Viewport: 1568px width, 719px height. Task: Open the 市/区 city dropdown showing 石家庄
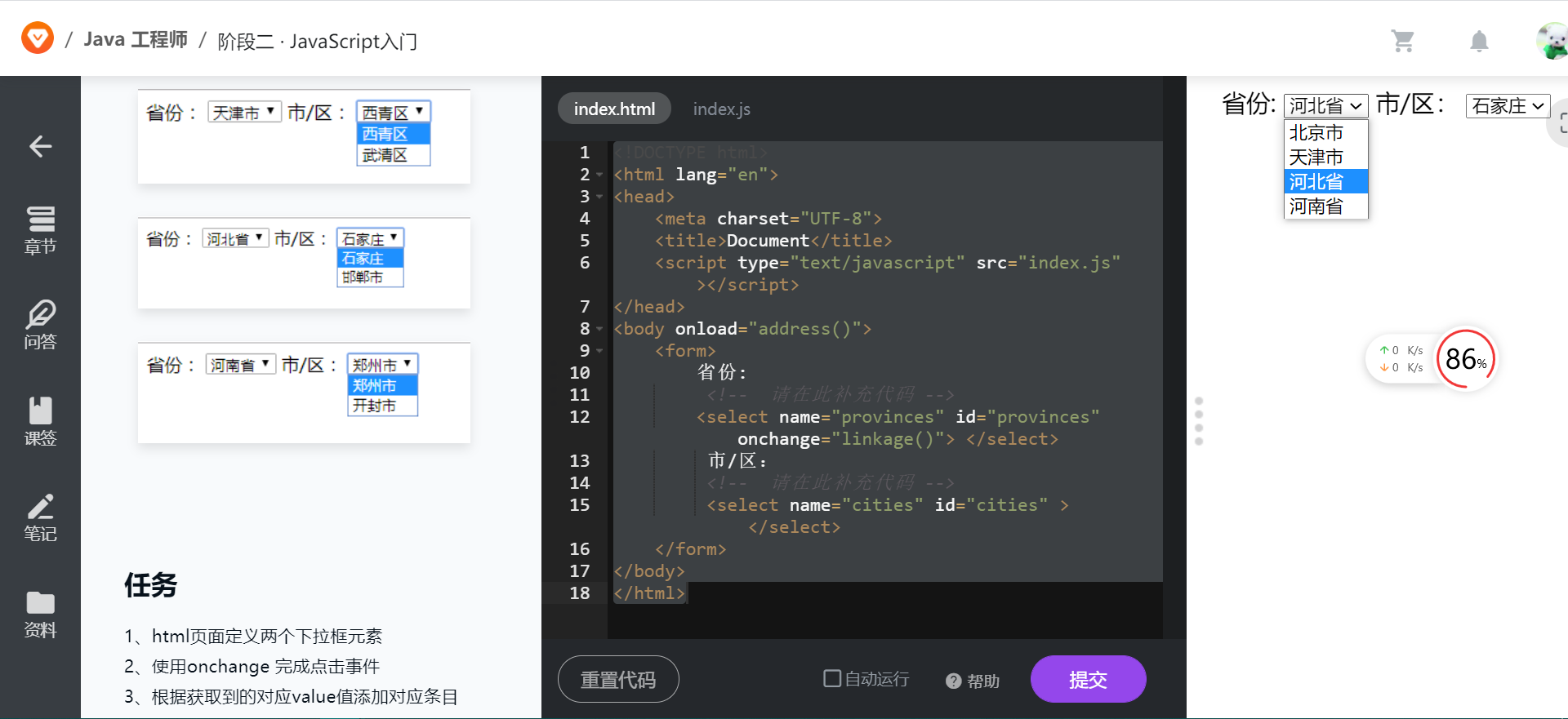tap(1508, 106)
